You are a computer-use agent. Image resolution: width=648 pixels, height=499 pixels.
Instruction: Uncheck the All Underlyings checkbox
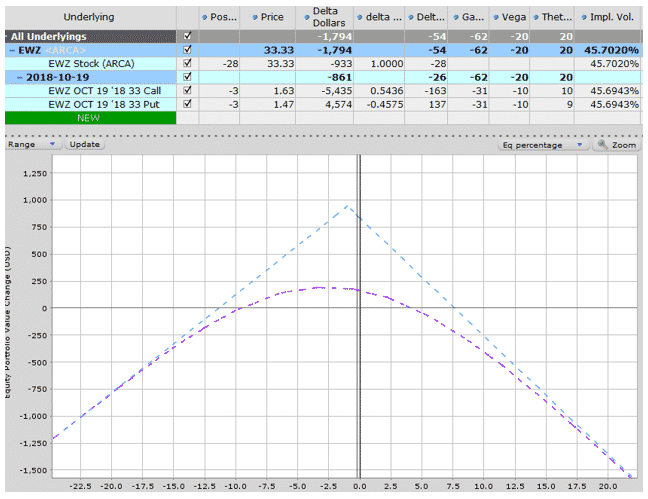187,36
